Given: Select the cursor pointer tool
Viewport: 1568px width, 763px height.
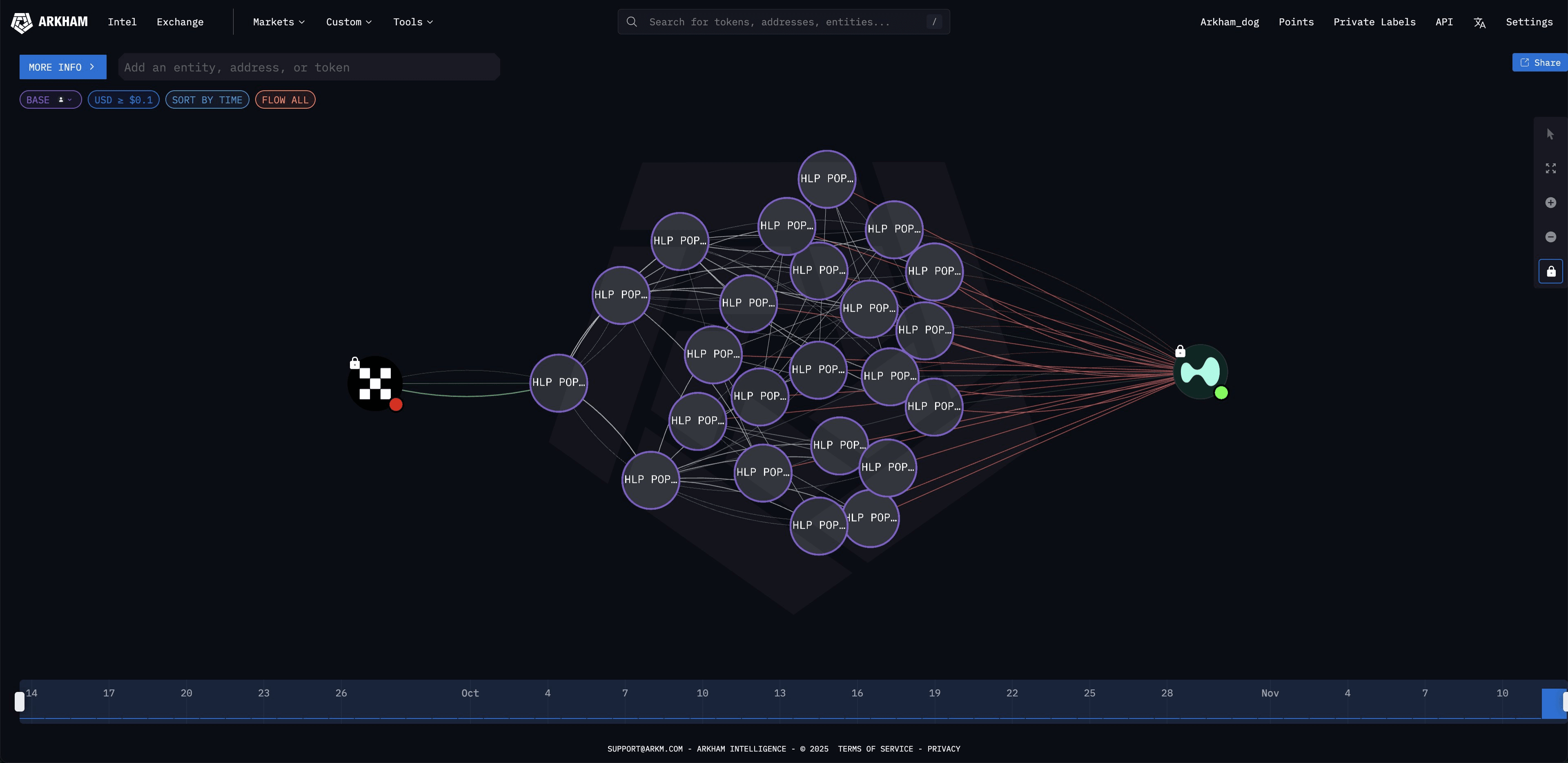Looking at the screenshot, I should [1550, 134].
